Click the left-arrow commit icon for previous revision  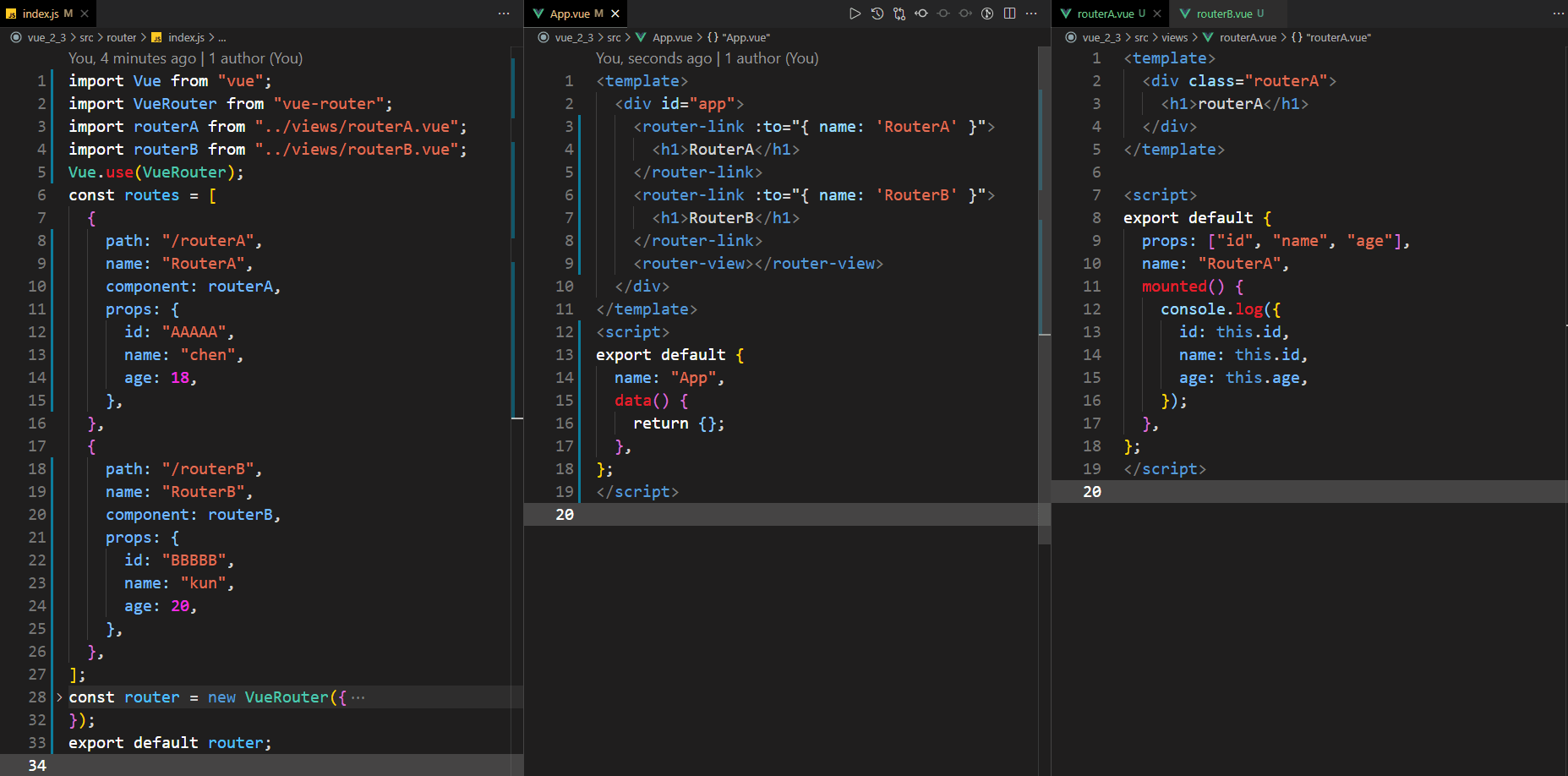tap(921, 14)
